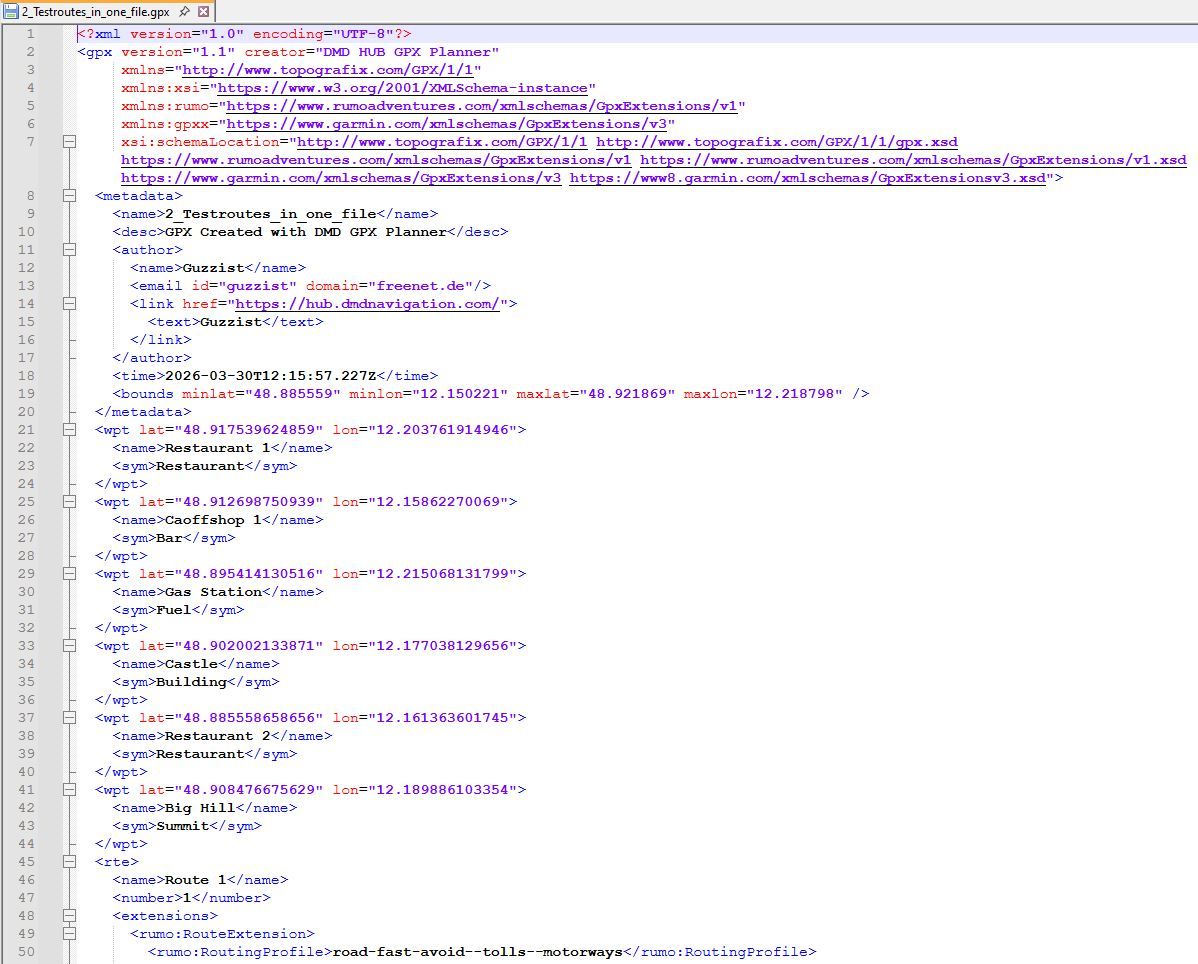Image resolution: width=1198 pixels, height=964 pixels.
Task: Click the rumoadventures v1.xsd link
Action: (912, 160)
